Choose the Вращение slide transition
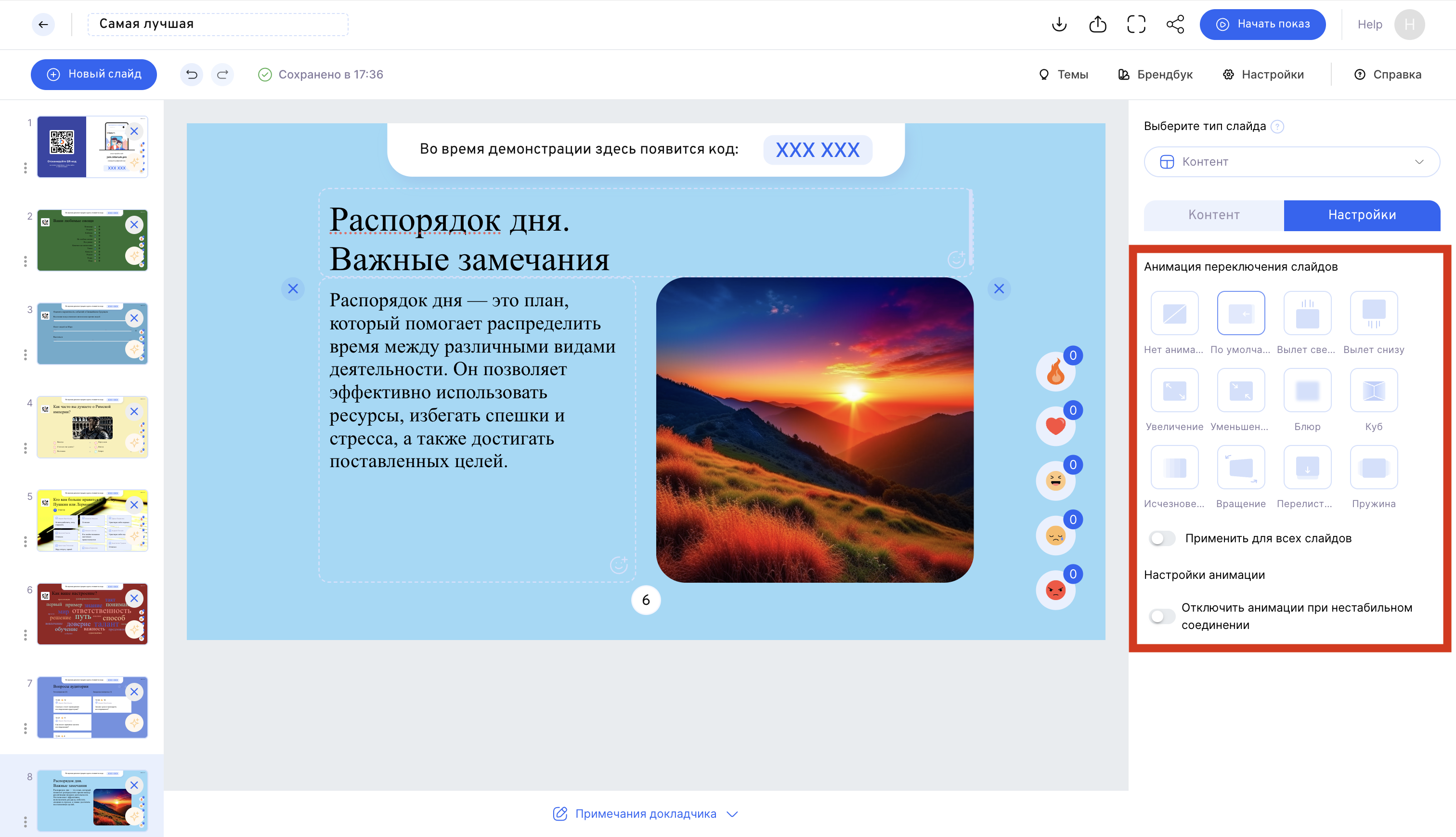The image size is (1456, 837). [1240, 468]
